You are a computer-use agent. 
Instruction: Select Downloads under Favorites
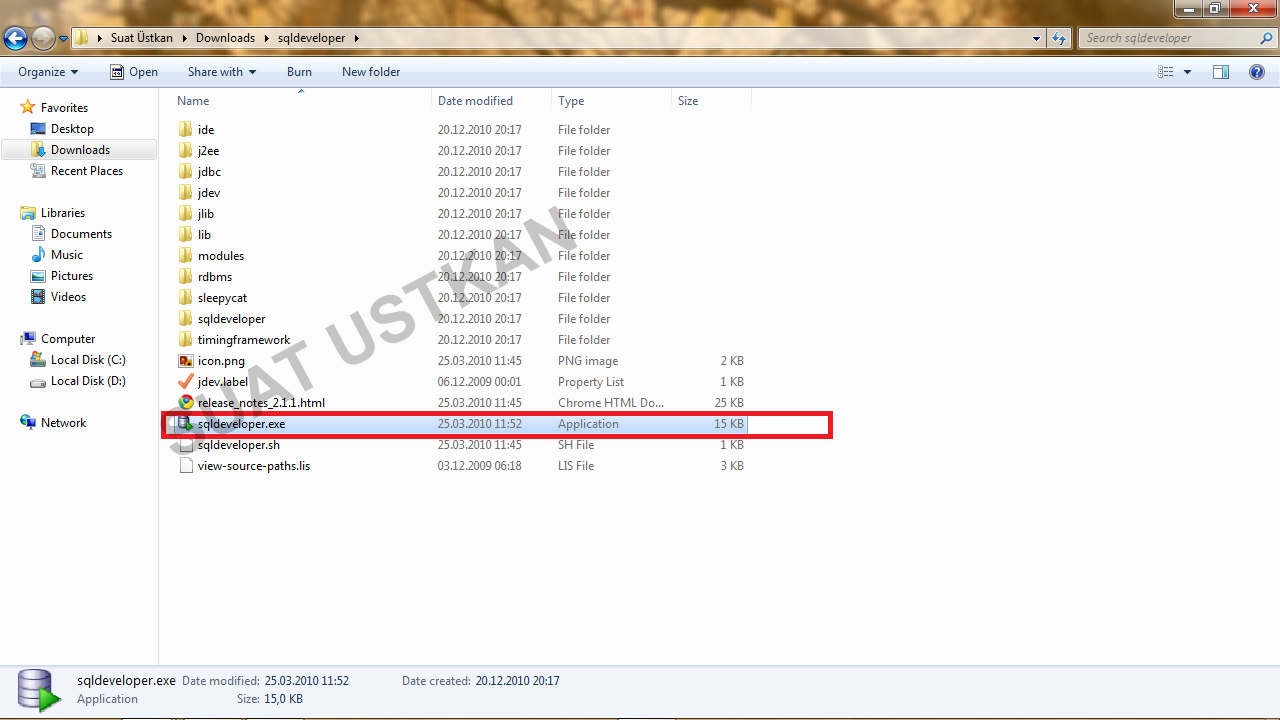(x=80, y=150)
